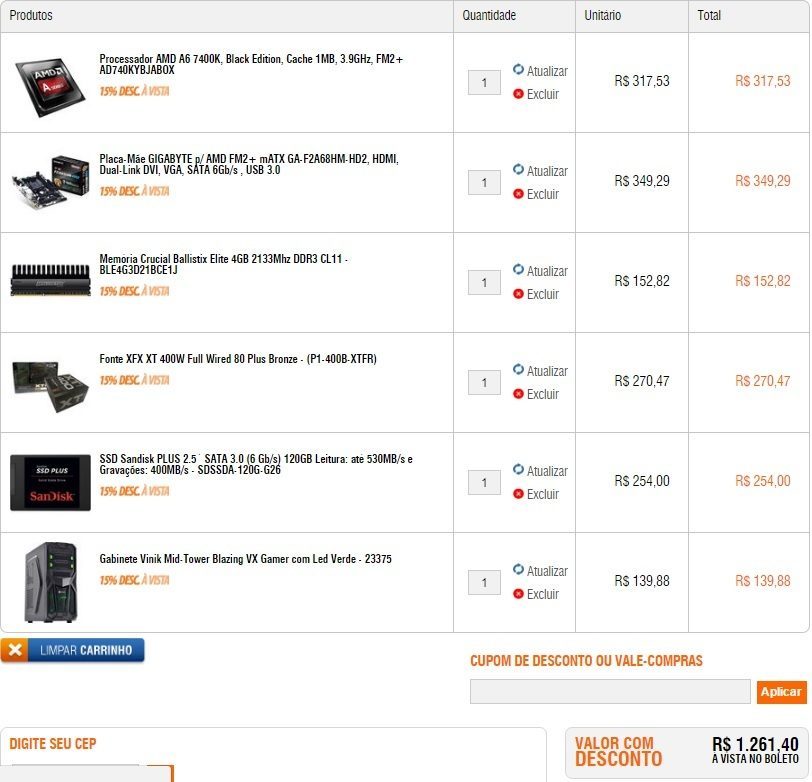Click Excluir link text for GIGABYTE motherboard
812x782 pixels.
point(543,194)
